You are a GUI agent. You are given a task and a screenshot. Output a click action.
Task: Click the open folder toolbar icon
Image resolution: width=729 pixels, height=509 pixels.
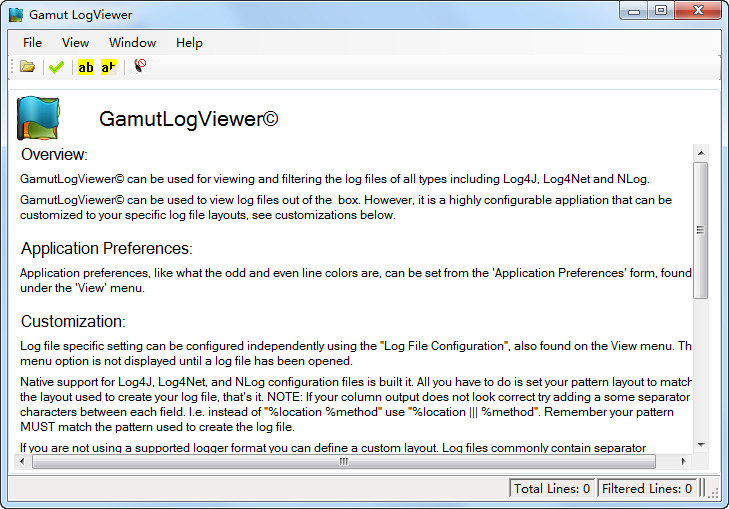[27, 67]
